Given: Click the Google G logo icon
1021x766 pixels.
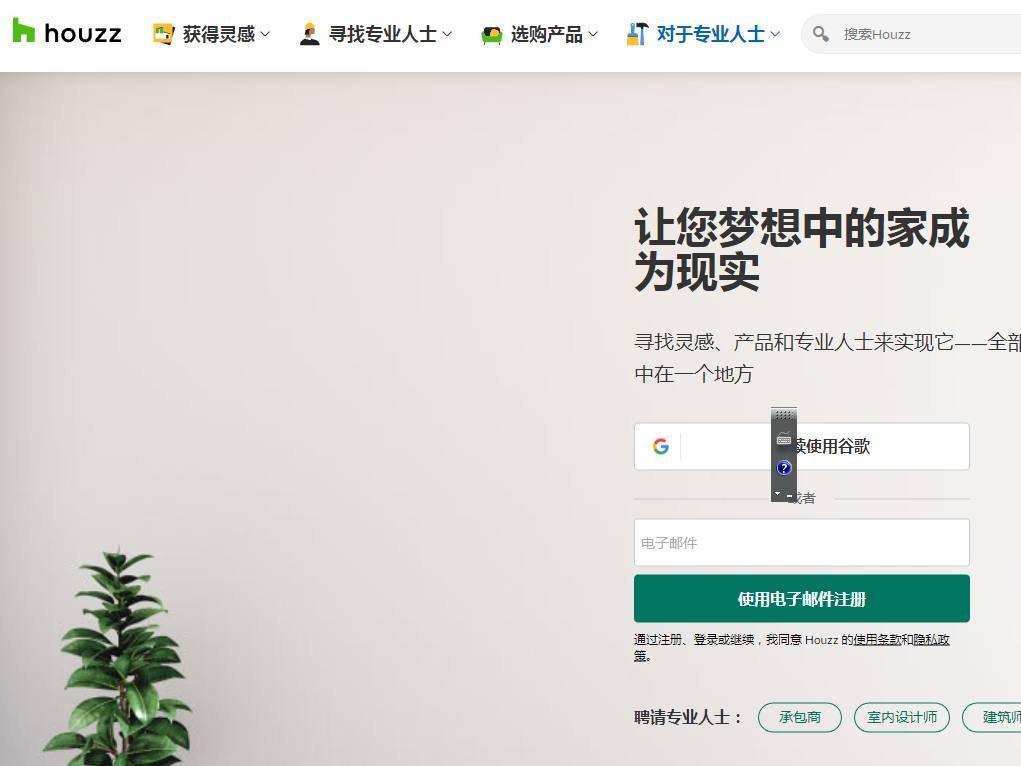Looking at the screenshot, I should [x=661, y=446].
